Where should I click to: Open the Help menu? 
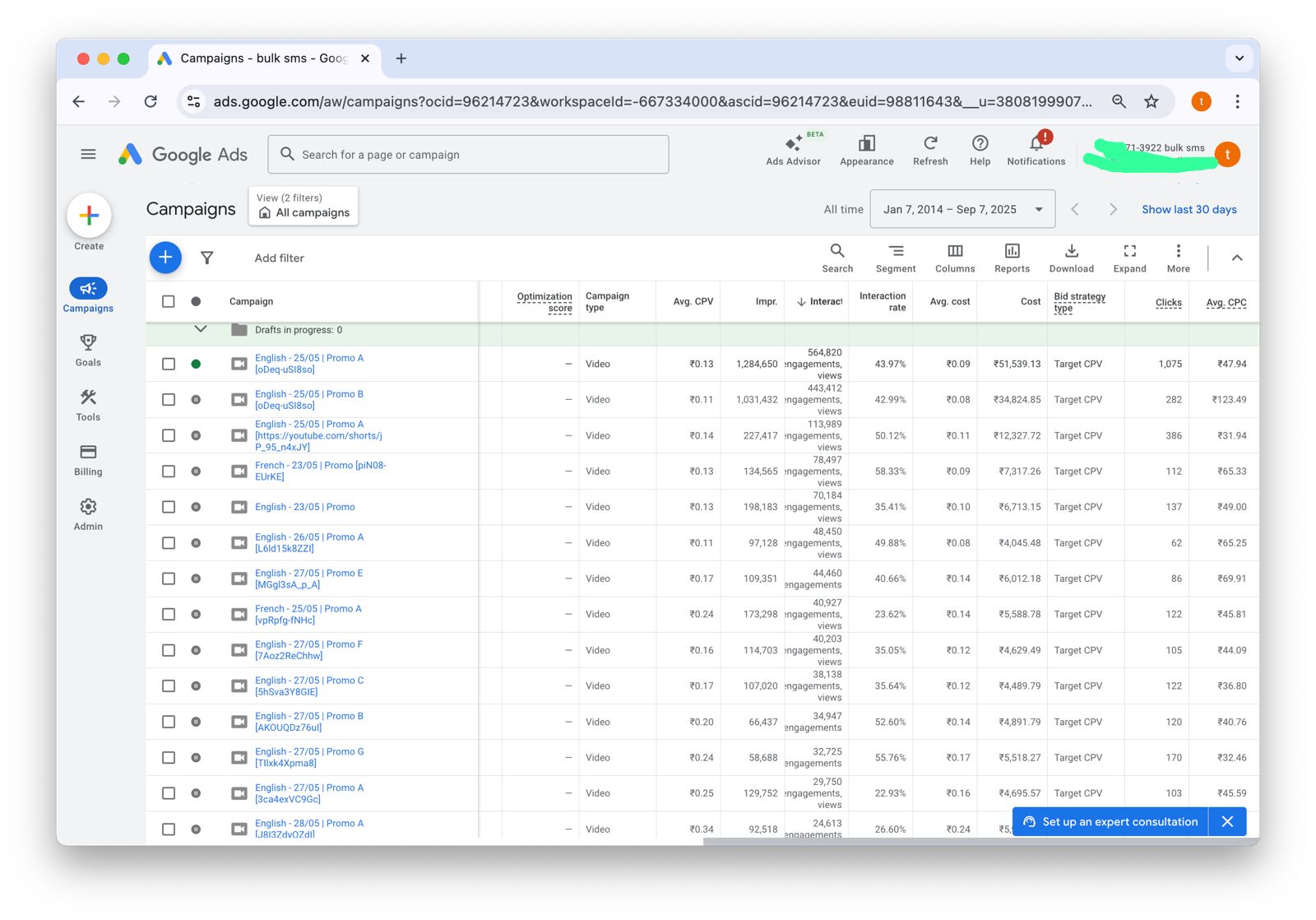coord(980,150)
